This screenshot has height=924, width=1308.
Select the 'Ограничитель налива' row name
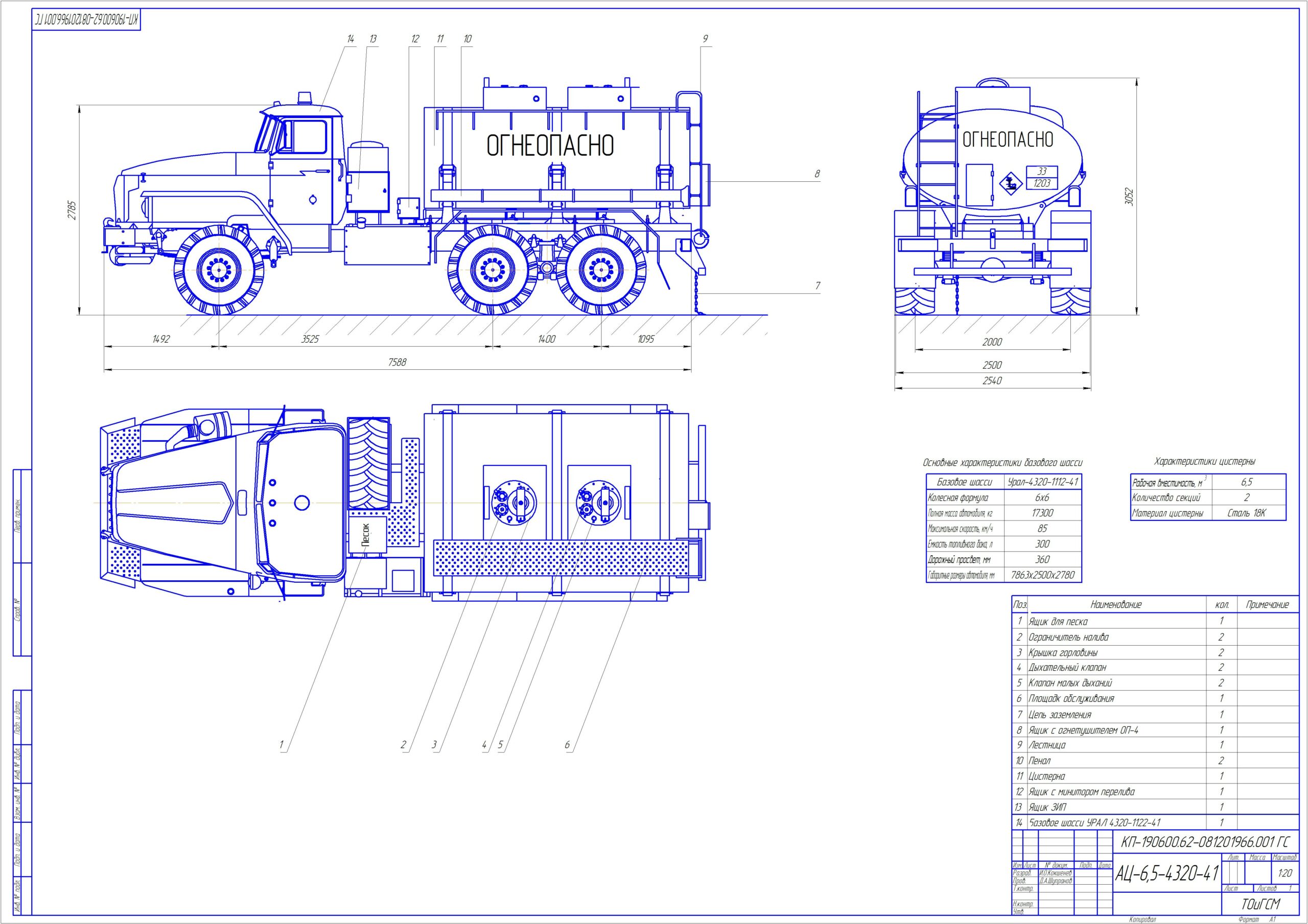(1069, 637)
